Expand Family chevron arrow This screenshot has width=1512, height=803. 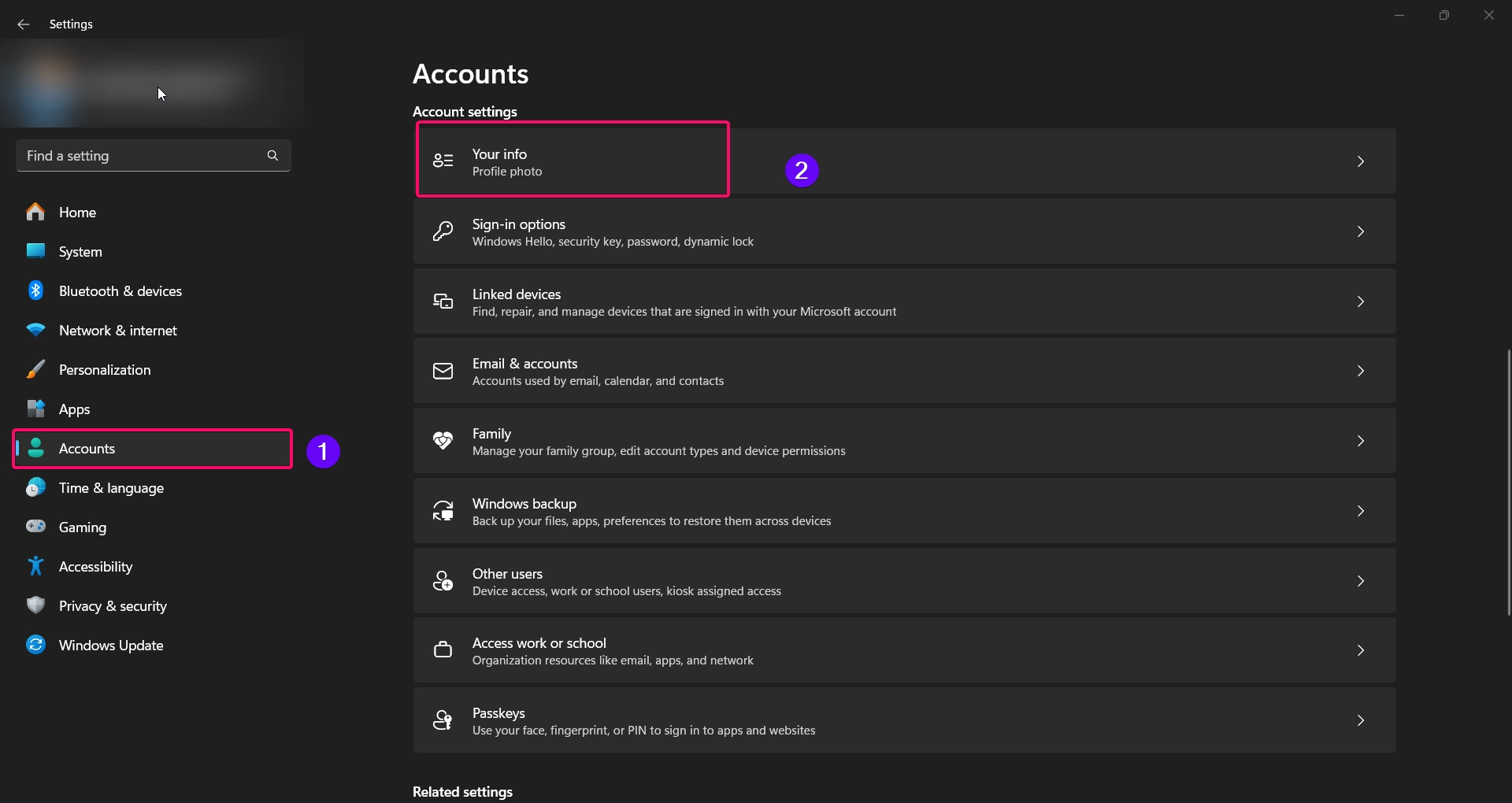tap(1361, 441)
